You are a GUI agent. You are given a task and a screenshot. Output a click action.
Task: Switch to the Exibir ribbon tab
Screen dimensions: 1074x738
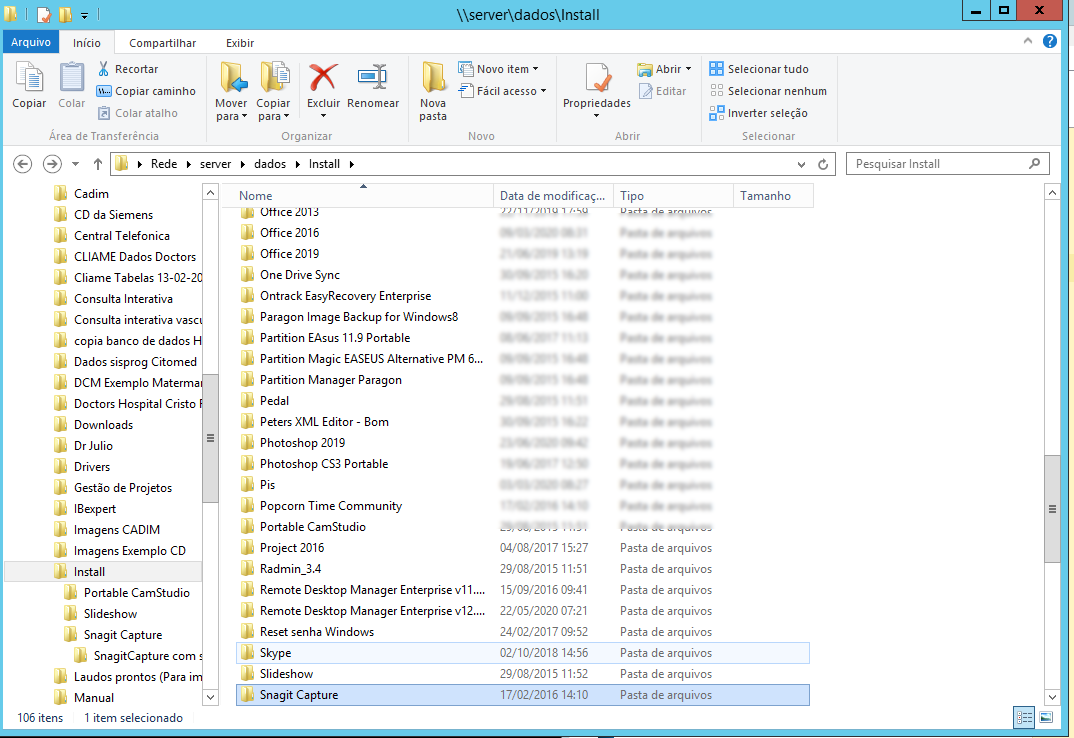tap(240, 42)
